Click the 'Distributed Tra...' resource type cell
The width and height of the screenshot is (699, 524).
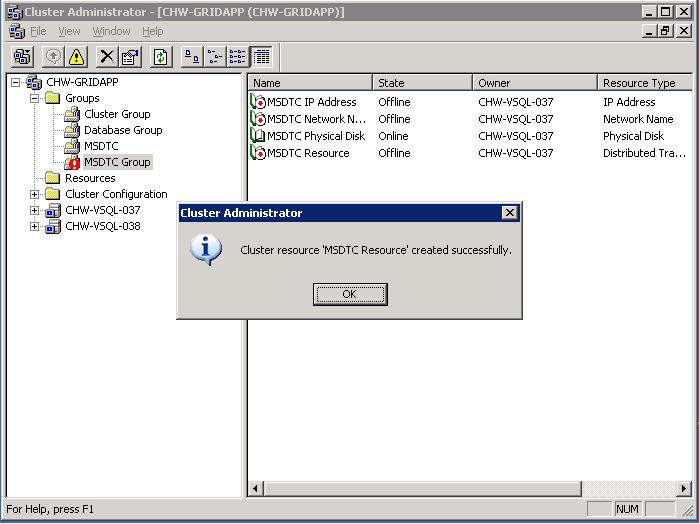coord(644,153)
